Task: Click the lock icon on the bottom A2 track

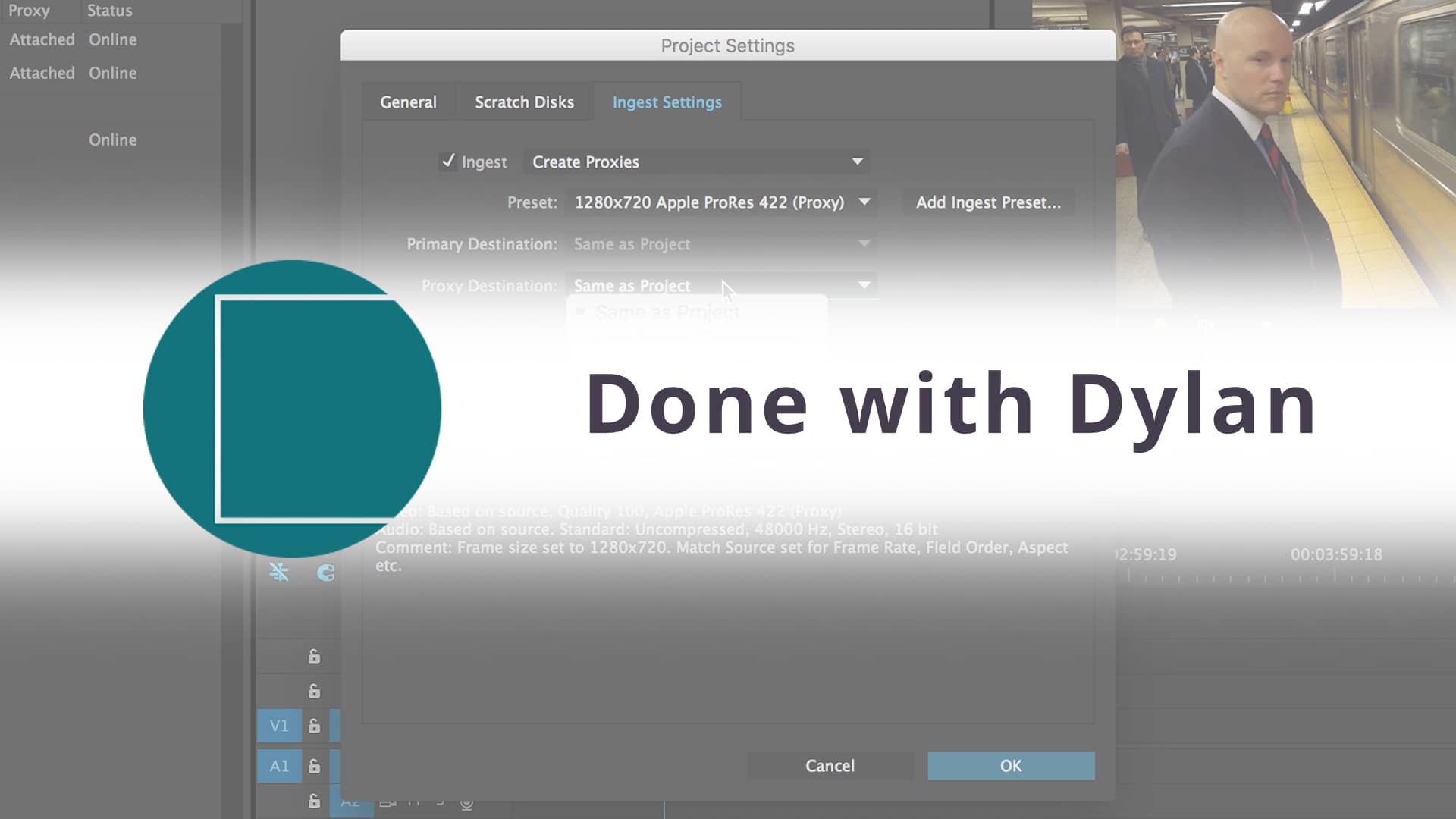Action: (x=314, y=803)
